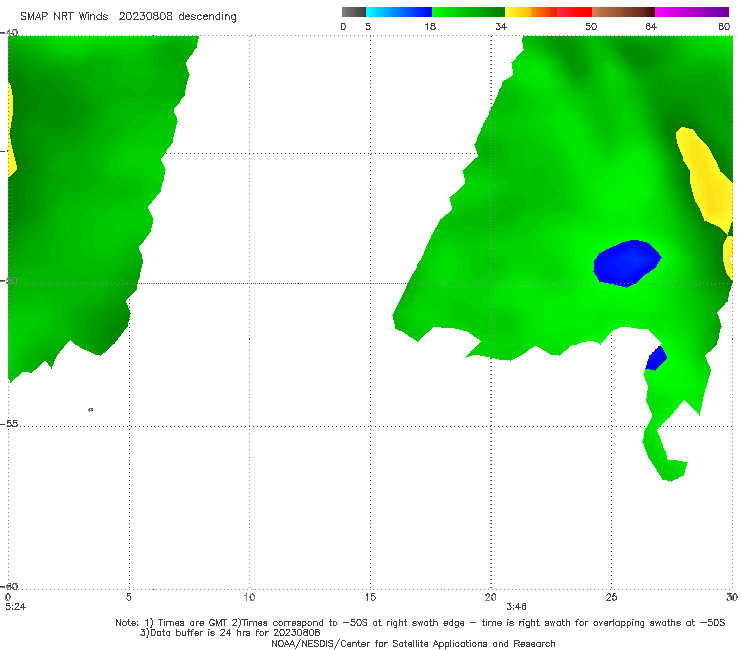This screenshot has height=650, width=740.
Task: Click the longitude axis label "10"
Action: tap(249, 598)
